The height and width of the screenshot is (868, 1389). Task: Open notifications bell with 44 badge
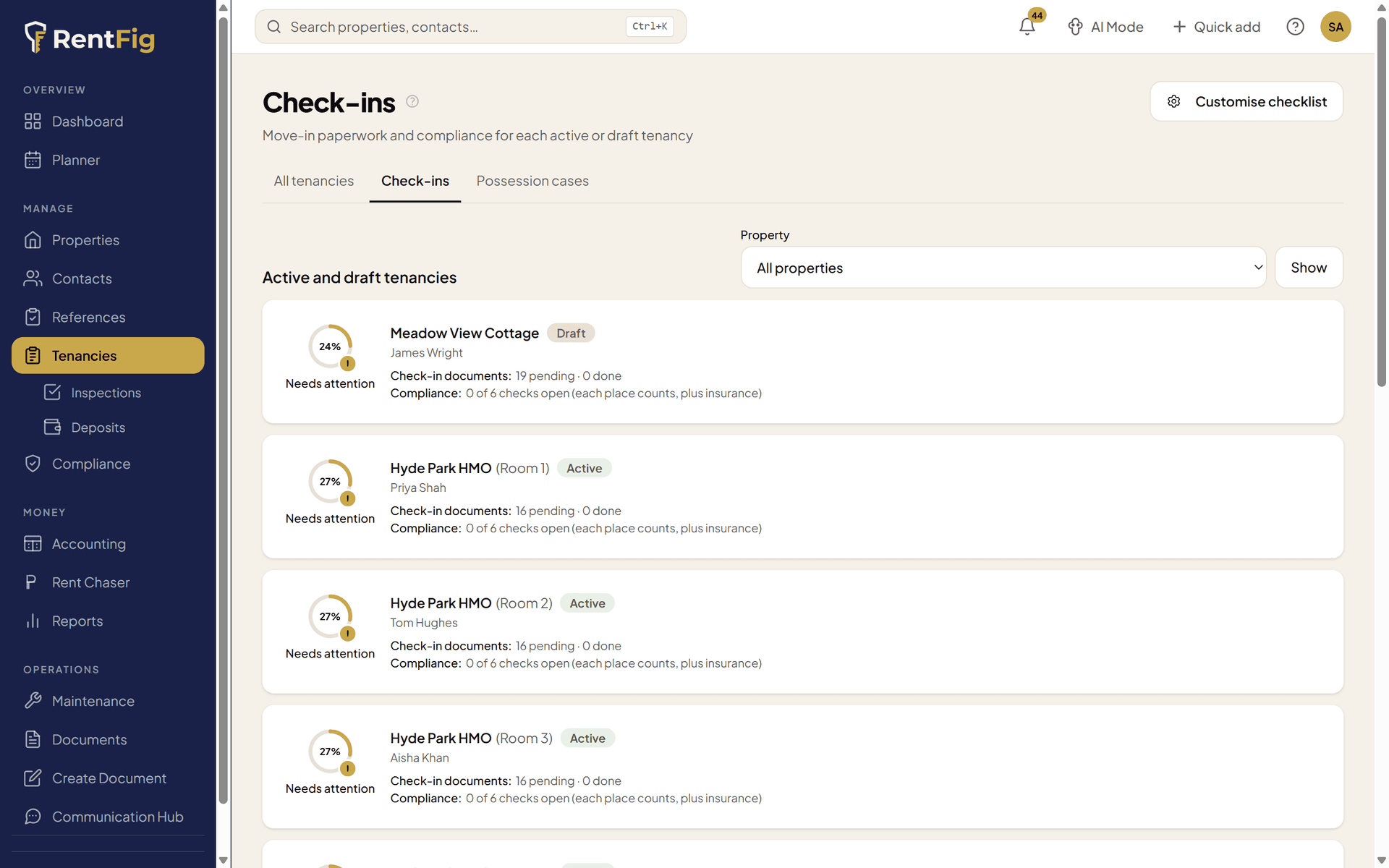[1028, 26]
